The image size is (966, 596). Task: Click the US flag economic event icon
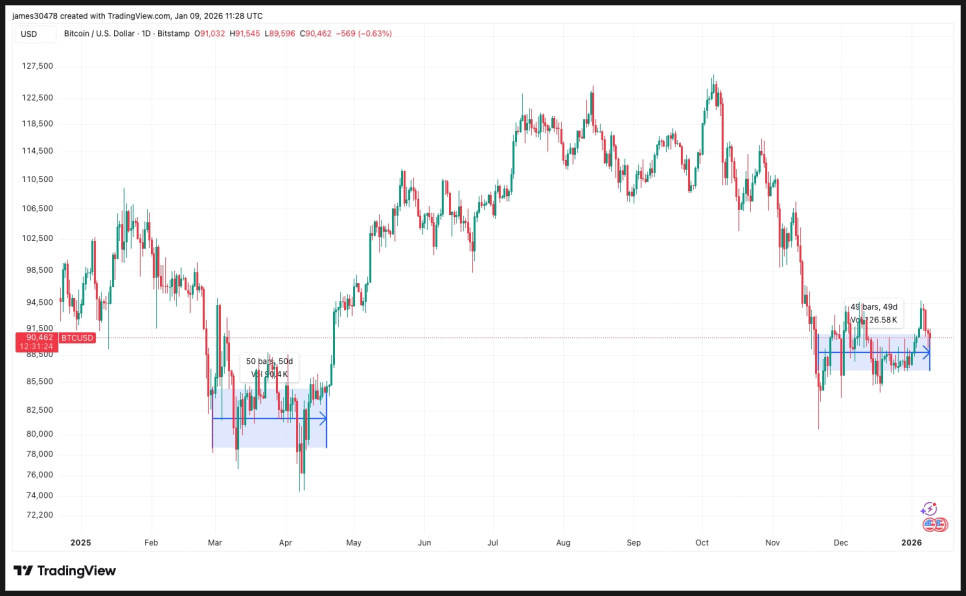coord(935,524)
